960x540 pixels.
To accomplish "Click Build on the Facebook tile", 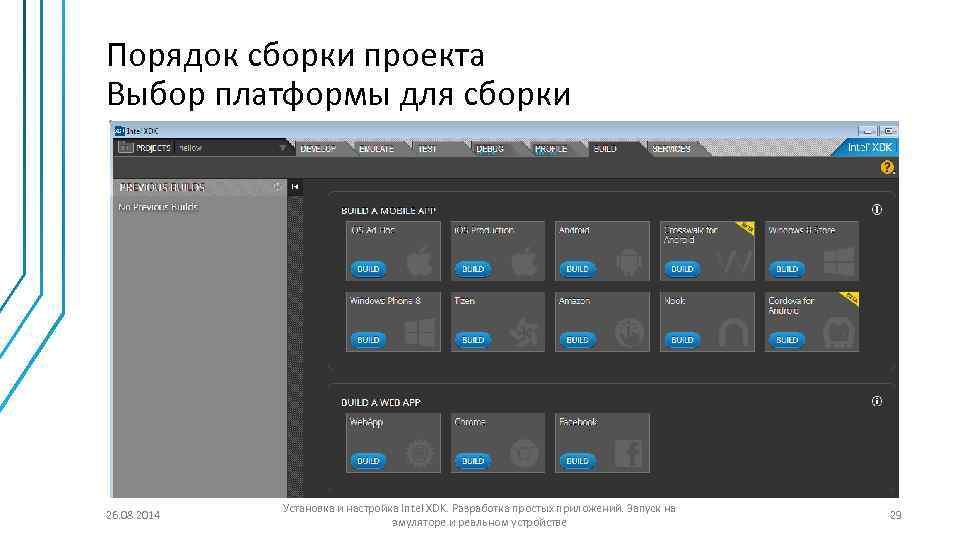I will [x=577, y=460].
